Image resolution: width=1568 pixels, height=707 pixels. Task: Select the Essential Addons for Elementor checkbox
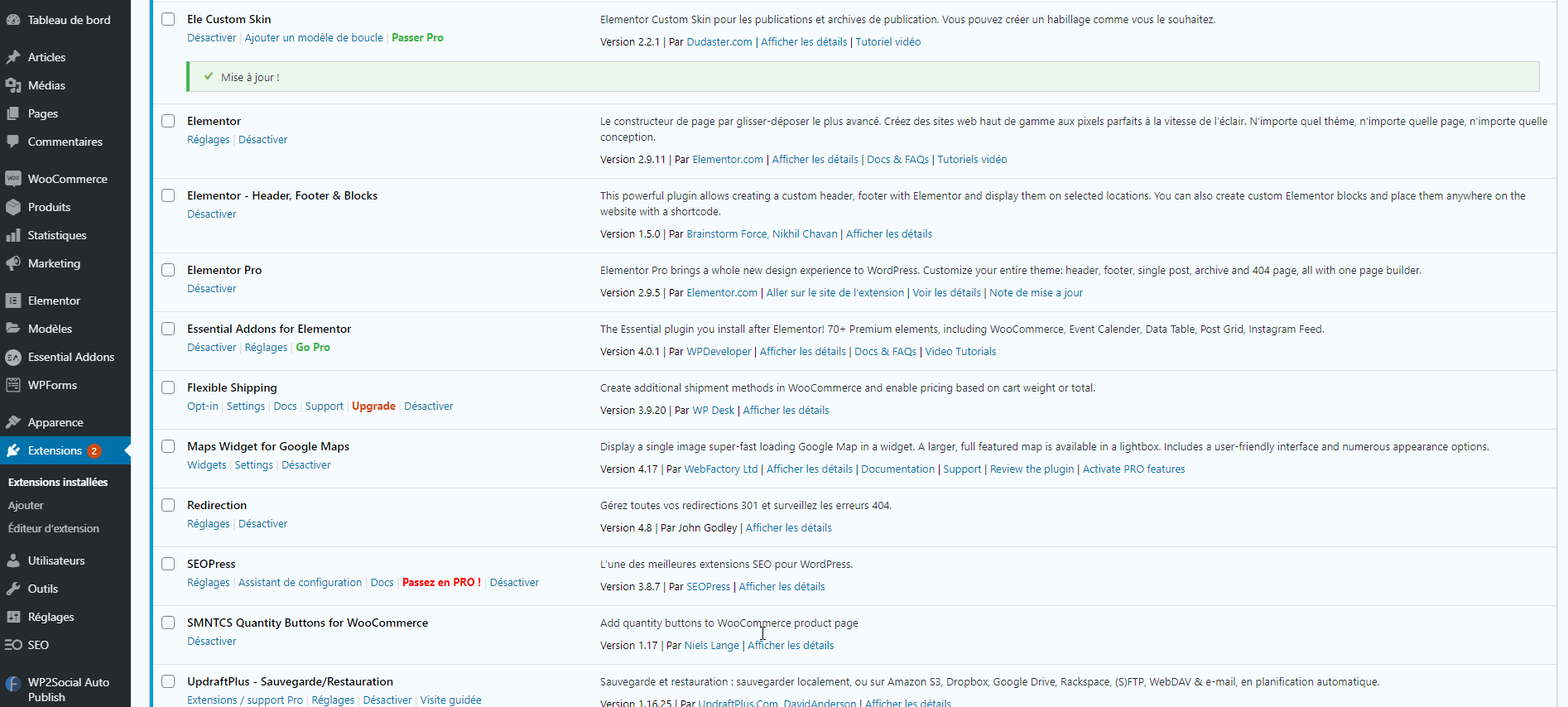click(168, 329)
